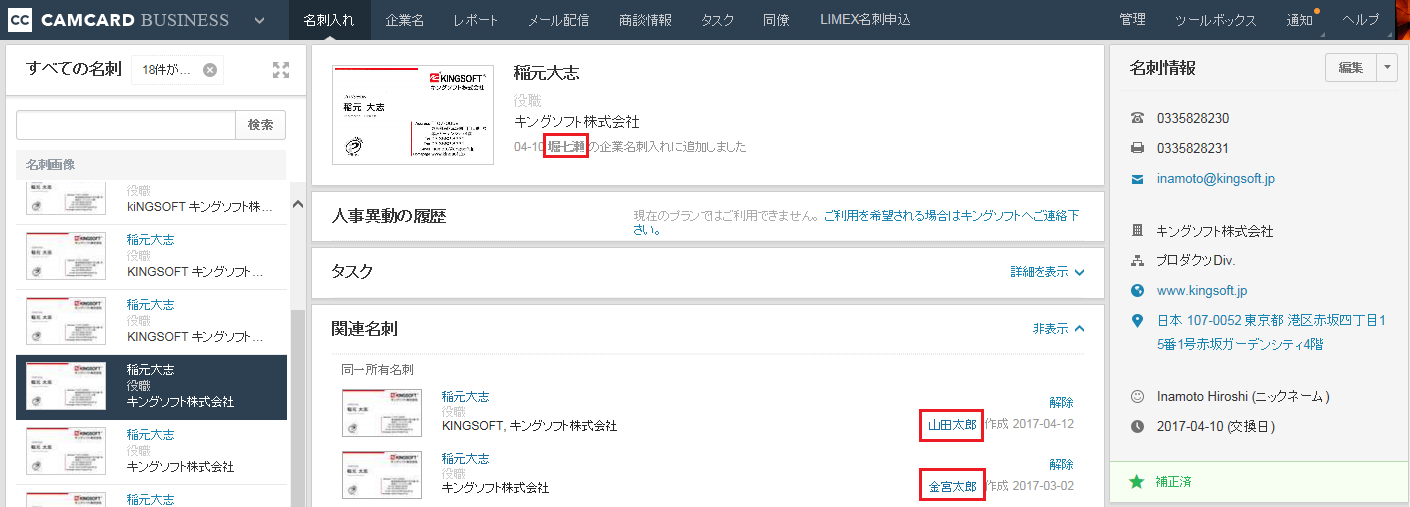Click the mail icon next to inamoto@kingsoft.jp
The height and width of the screenshot is (507, 1410).
tap(1136, 180)
